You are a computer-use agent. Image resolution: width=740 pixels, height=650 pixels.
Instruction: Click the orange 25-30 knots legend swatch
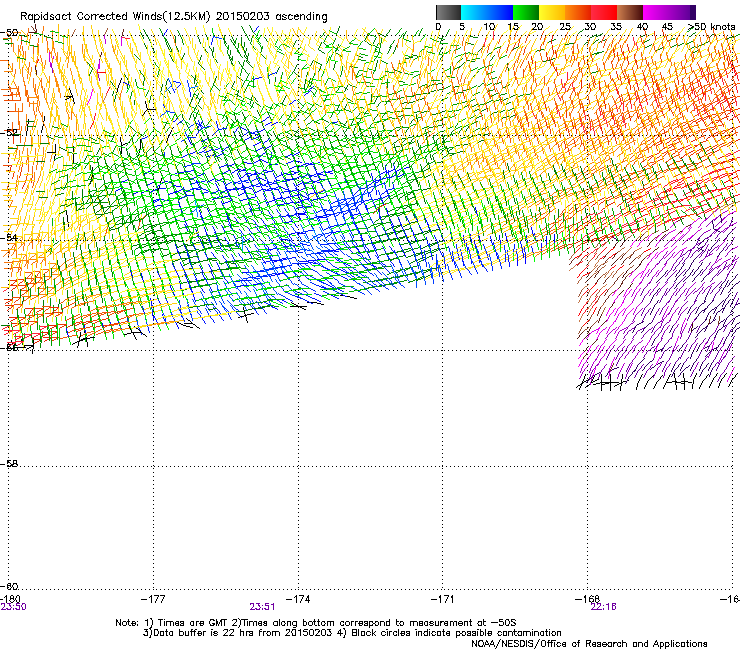pos(578,12)
